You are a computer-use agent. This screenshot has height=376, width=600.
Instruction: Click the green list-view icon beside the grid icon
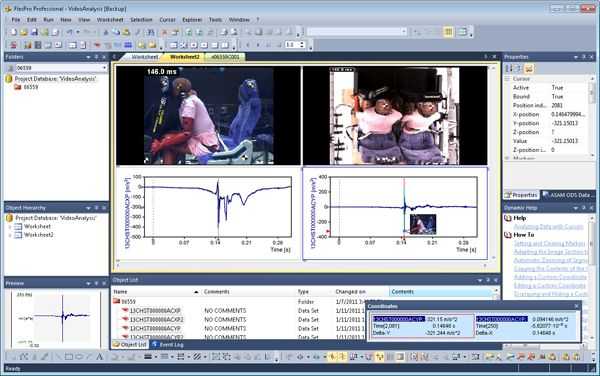pos(462,32)
